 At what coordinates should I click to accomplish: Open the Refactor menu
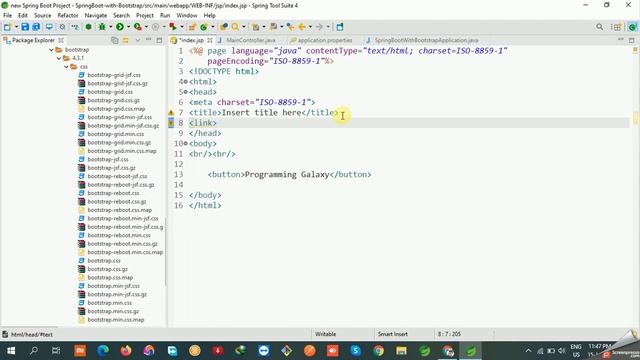click(68, 16)
